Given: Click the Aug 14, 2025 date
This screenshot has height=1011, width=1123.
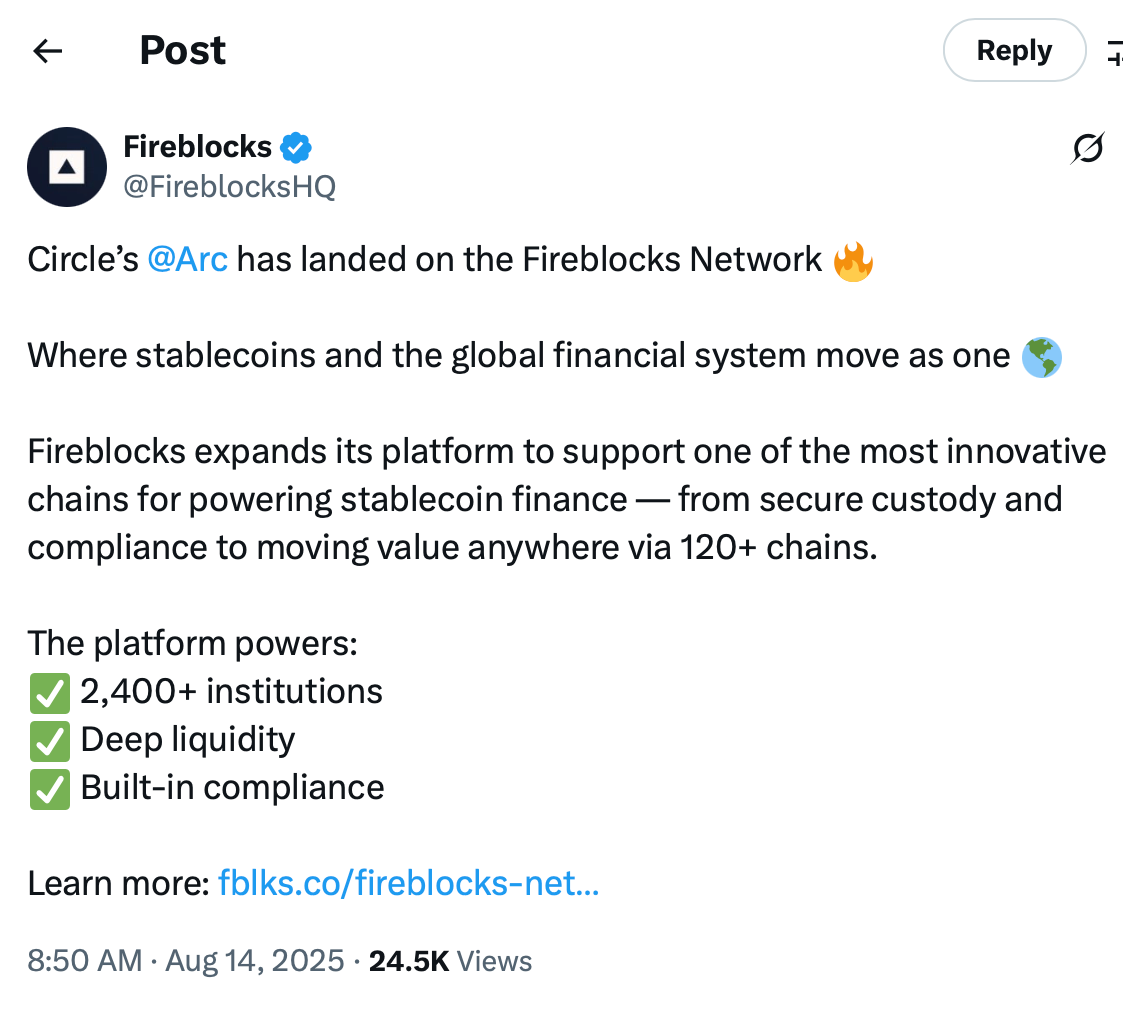Looking at the screenshot, I should pyautogui.click(x=255, y=962).
